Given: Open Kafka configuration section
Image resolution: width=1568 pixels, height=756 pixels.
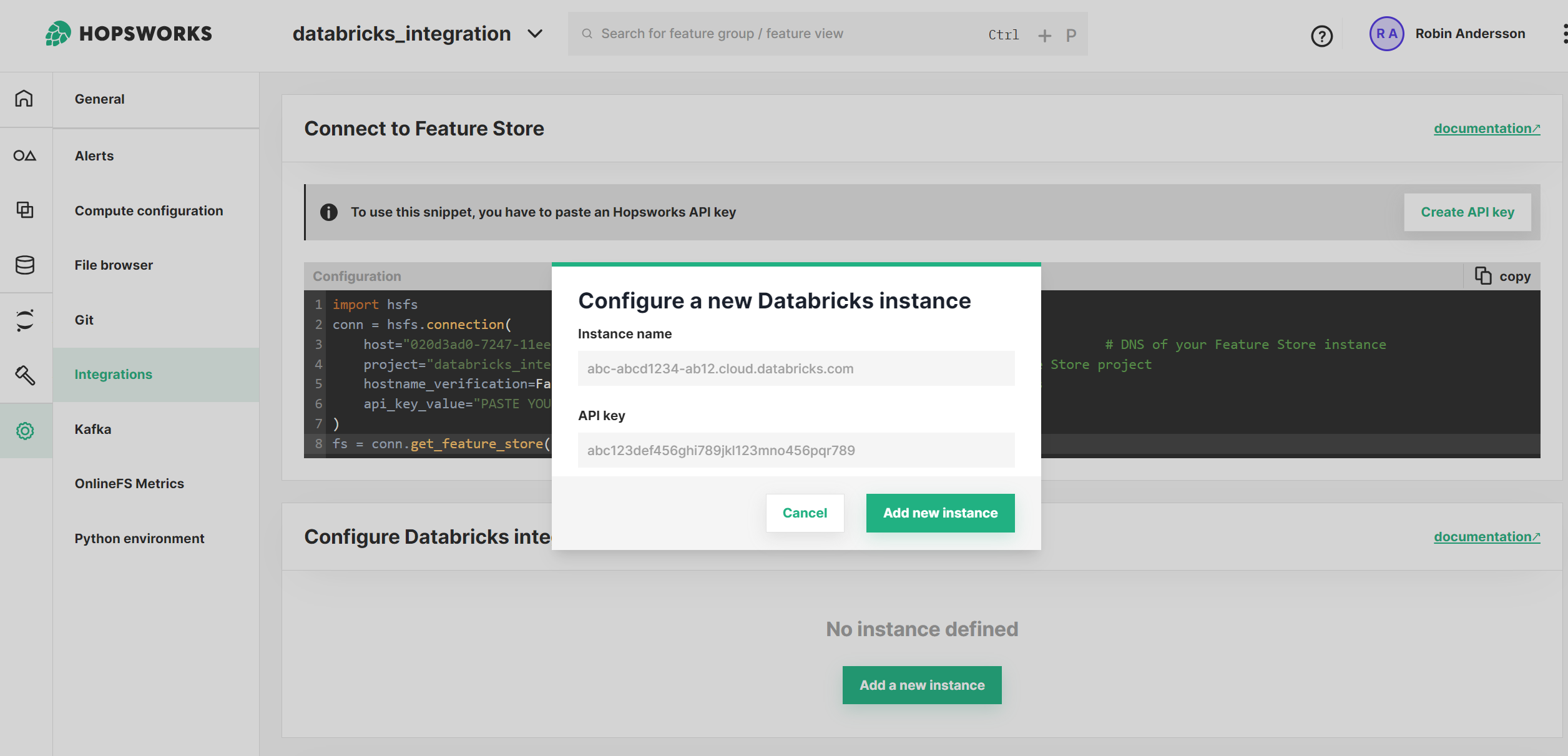Looking at the screenshot, I should 92,428.
